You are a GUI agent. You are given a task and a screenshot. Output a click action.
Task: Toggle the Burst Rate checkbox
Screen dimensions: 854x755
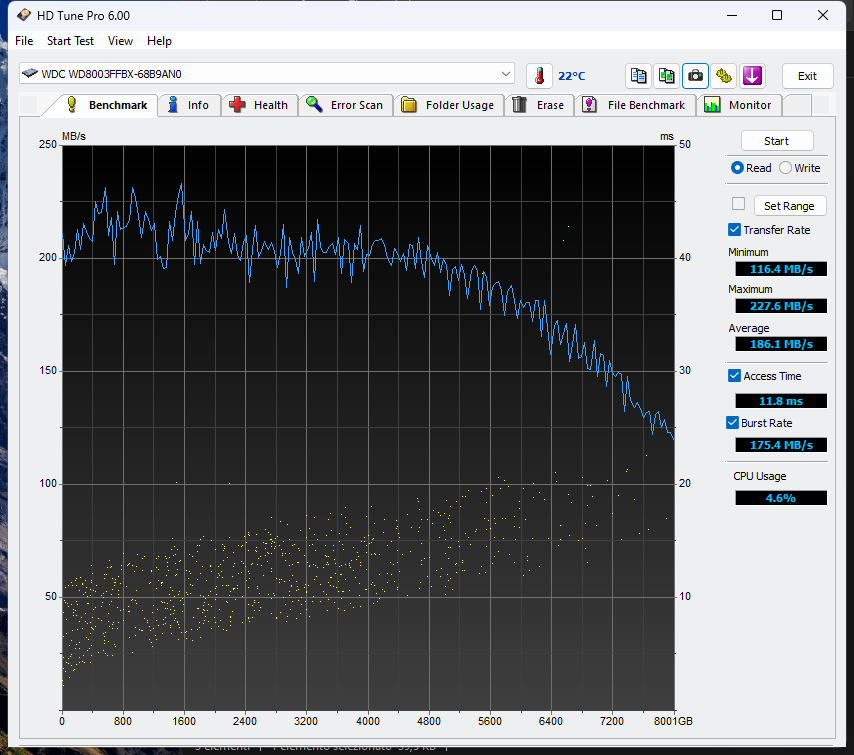click(733, 423)
